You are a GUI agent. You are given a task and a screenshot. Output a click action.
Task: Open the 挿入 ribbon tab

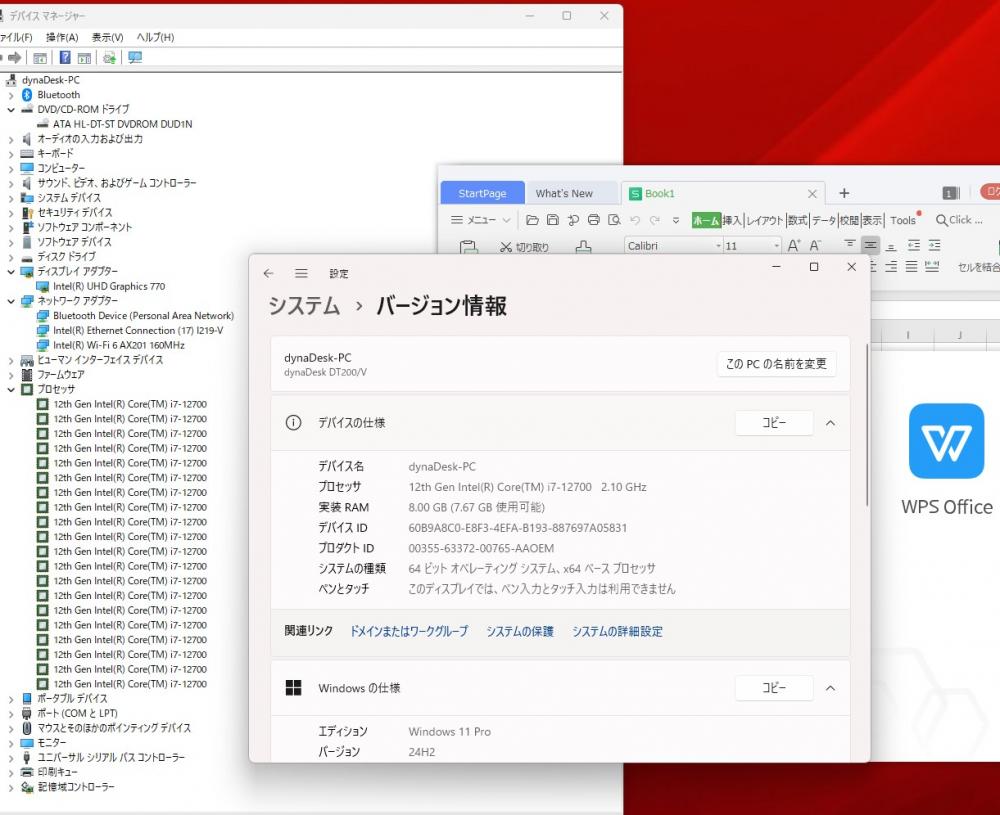pyautogui.click(x=732, y=220)
